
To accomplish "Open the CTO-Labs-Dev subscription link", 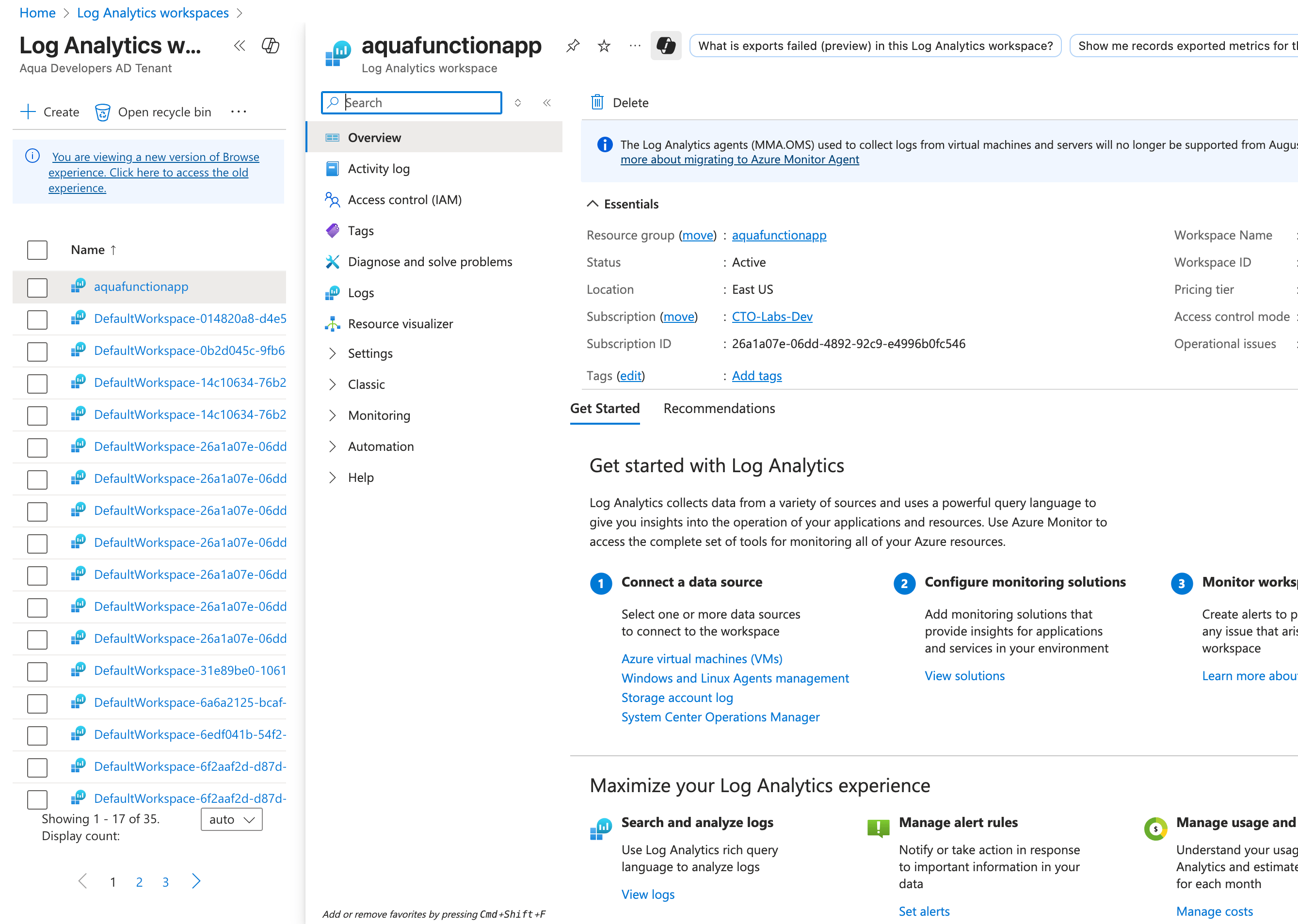I will tap(771, 317).
